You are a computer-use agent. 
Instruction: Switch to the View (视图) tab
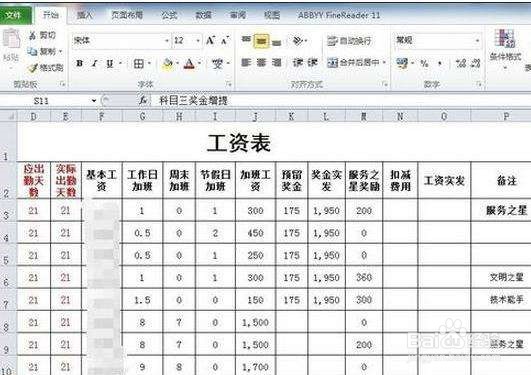coord(272,15)
